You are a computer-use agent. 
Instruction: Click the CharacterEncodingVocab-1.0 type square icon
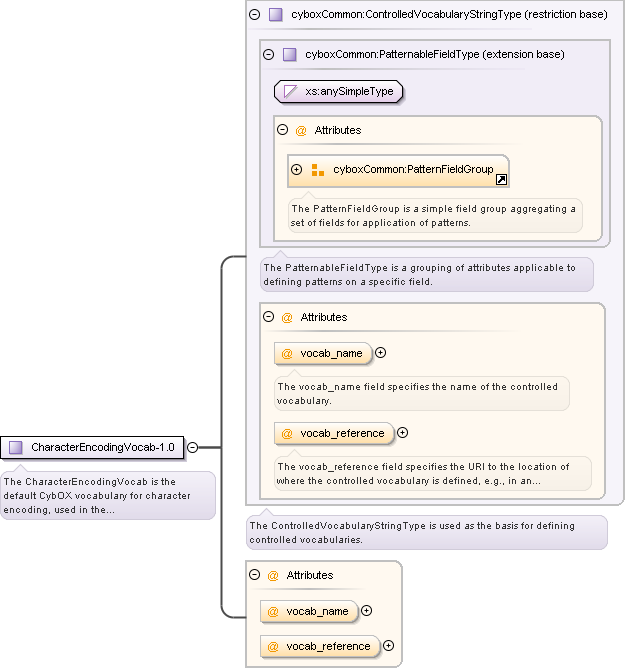16,448
